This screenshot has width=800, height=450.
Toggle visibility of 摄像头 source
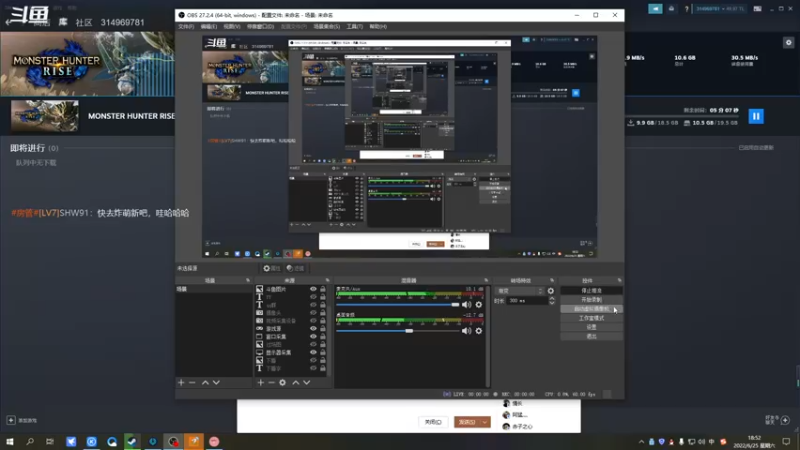(313, 313)
